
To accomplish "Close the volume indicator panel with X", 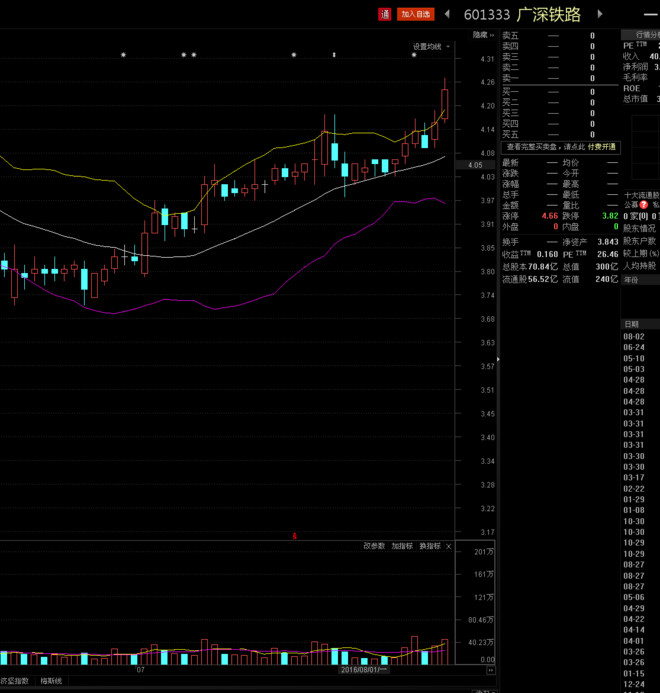I will tap(448, 547).
